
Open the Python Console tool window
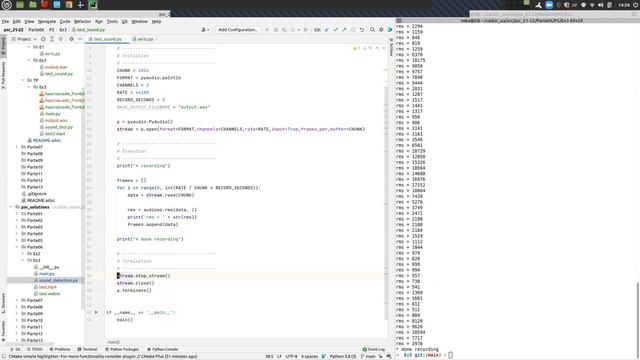tap(162, 349)
